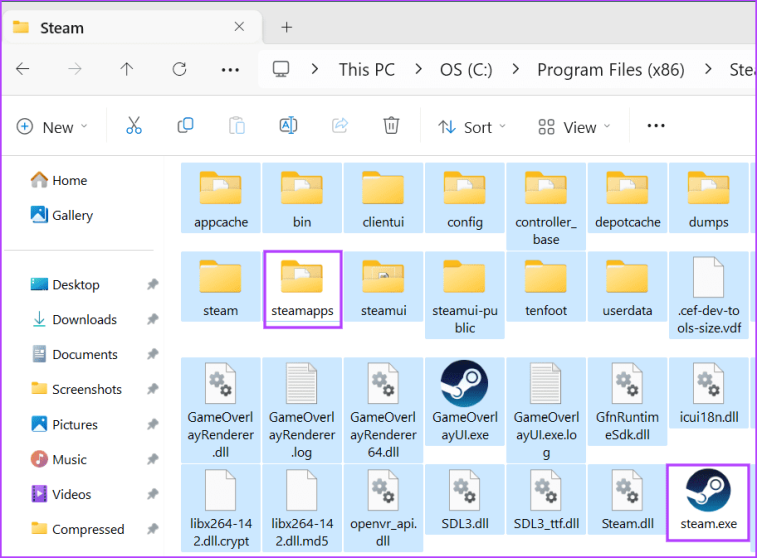Select SDL3.dll file
Image resolution: width=757 pixels, height=558 pixels.
click(464, 499)
